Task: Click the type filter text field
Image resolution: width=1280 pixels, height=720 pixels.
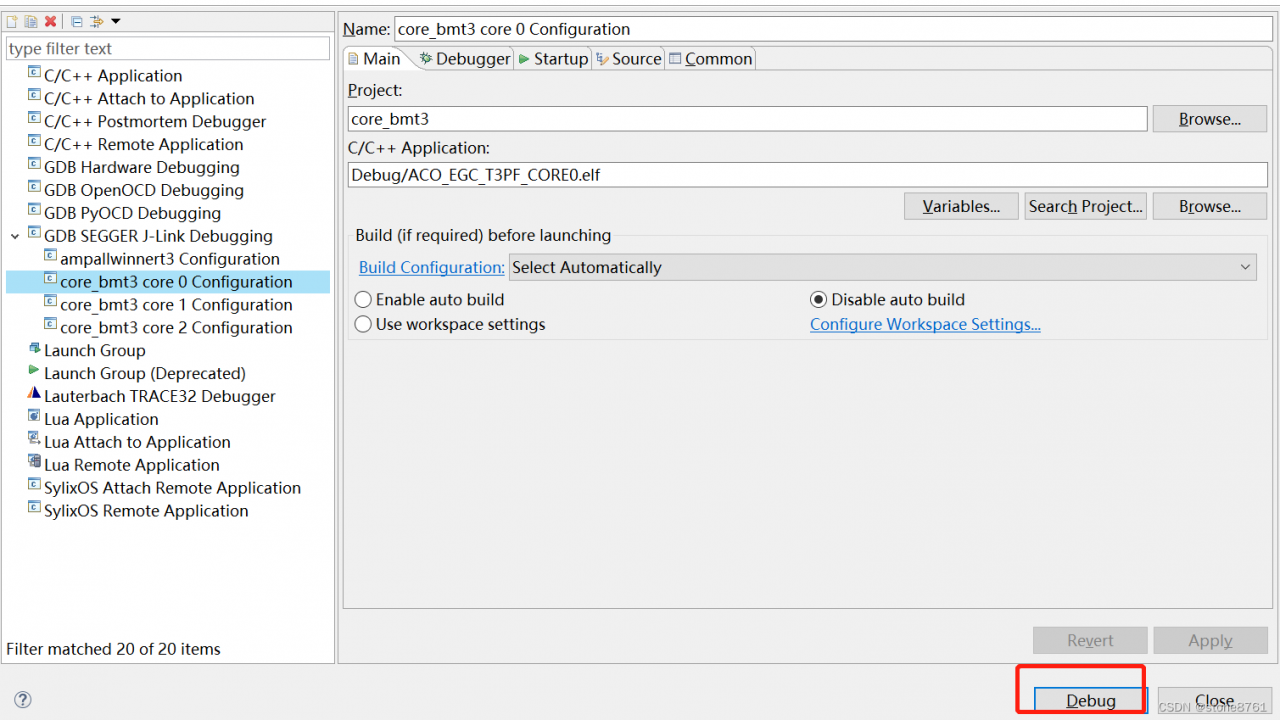Action: pos(167,48)
